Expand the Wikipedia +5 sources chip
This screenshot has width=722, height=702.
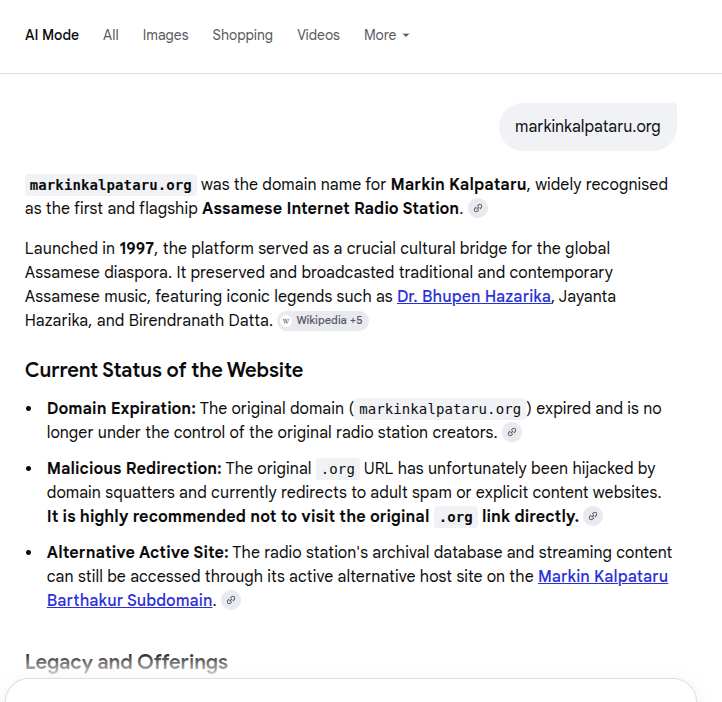[323, 320]
